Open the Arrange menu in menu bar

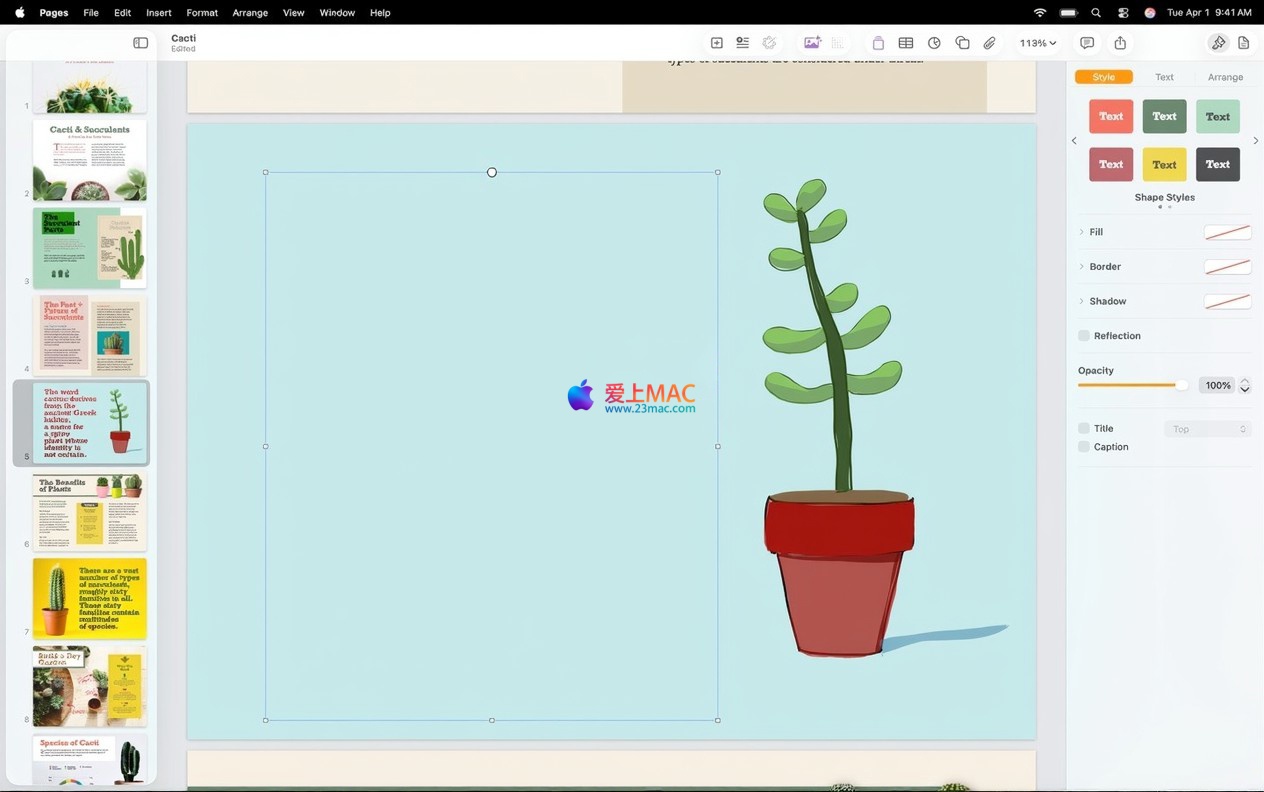pos(249,13)
